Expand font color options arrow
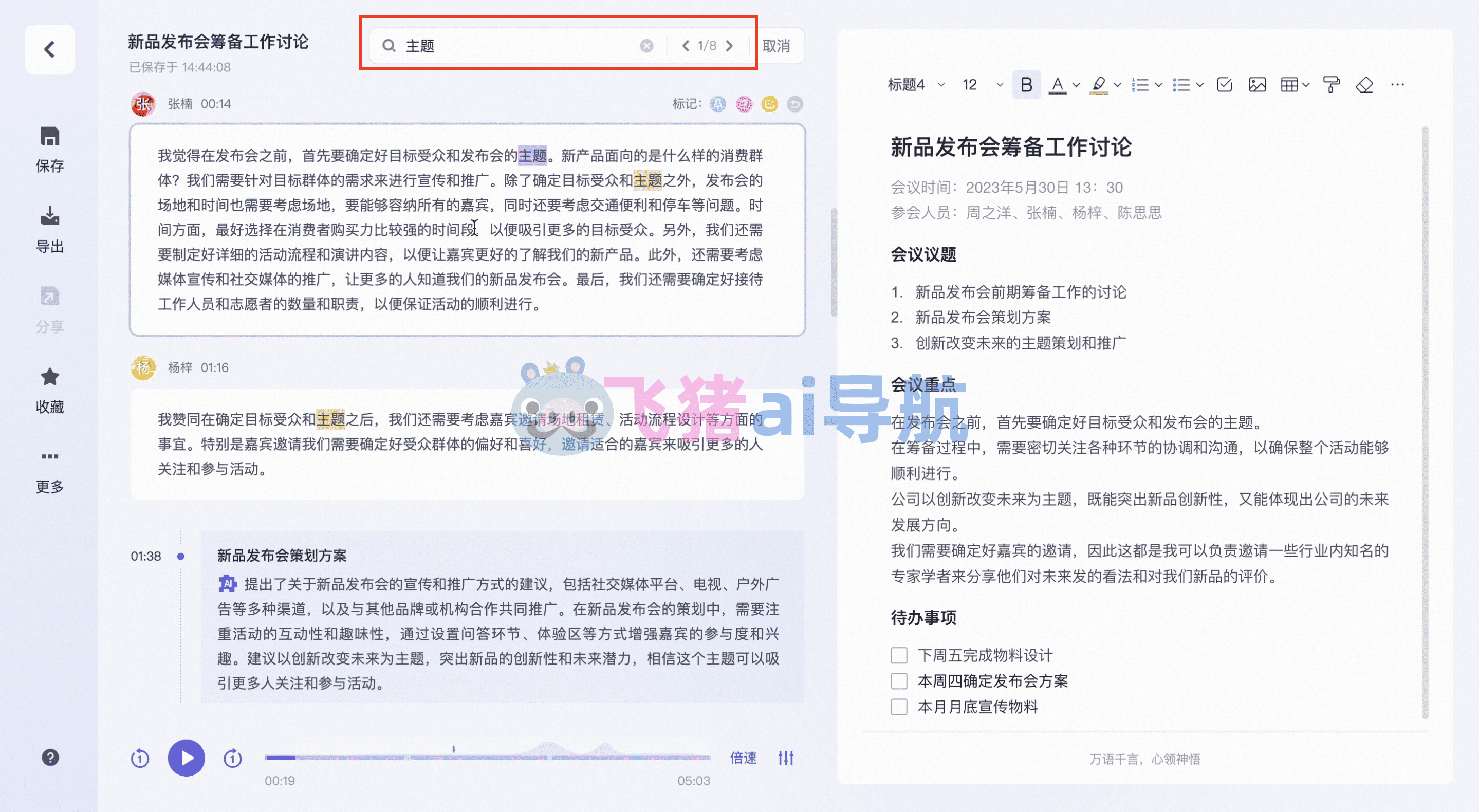 pyautogui.click(x=1076, y=85)
